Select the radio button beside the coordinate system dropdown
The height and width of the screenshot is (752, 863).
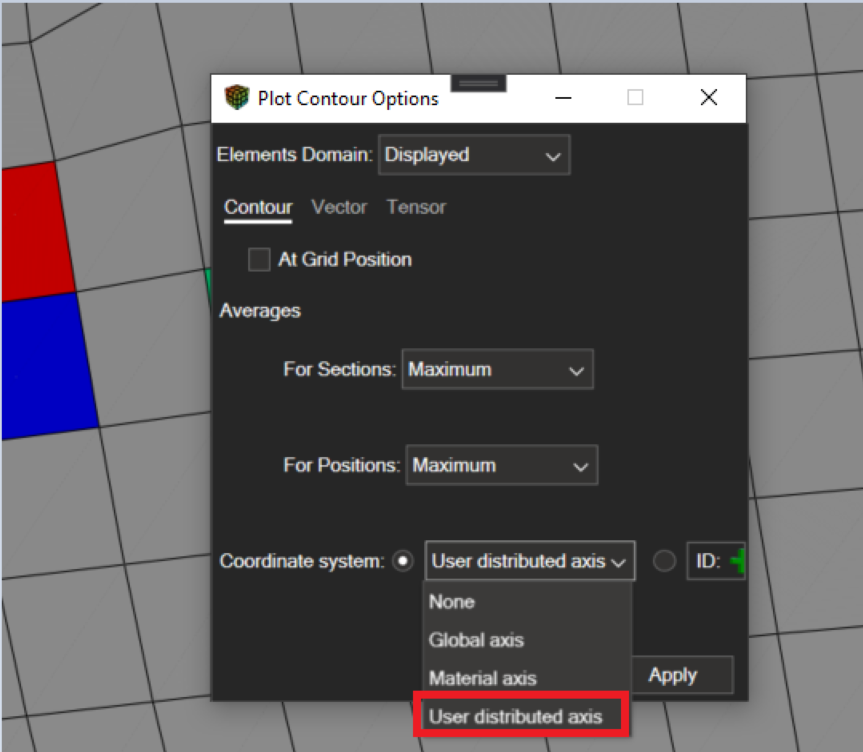404,562
